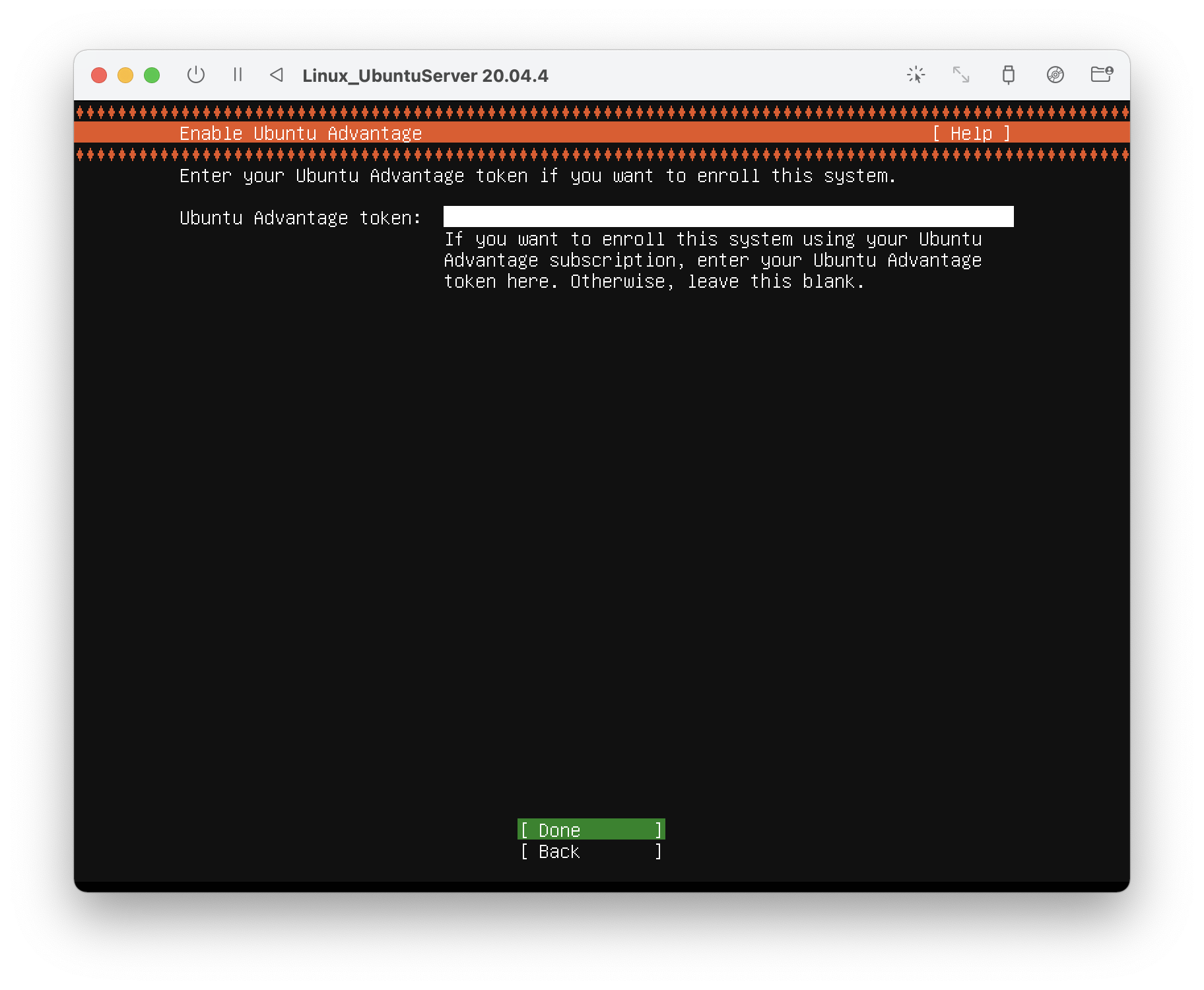The height and width of the screenshot is (990, 1204).
Task: Click the Enable Ubuntu Advantage heading
Action: point(300,133)
